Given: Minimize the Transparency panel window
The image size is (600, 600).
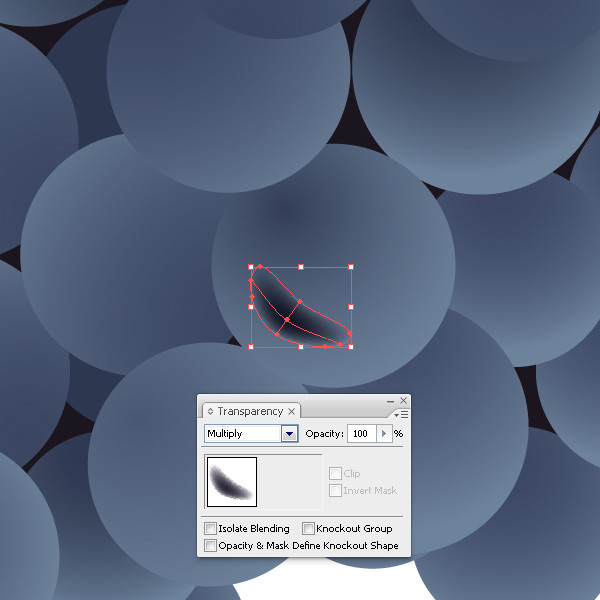Looking at the screenshot, I should 390,401.
